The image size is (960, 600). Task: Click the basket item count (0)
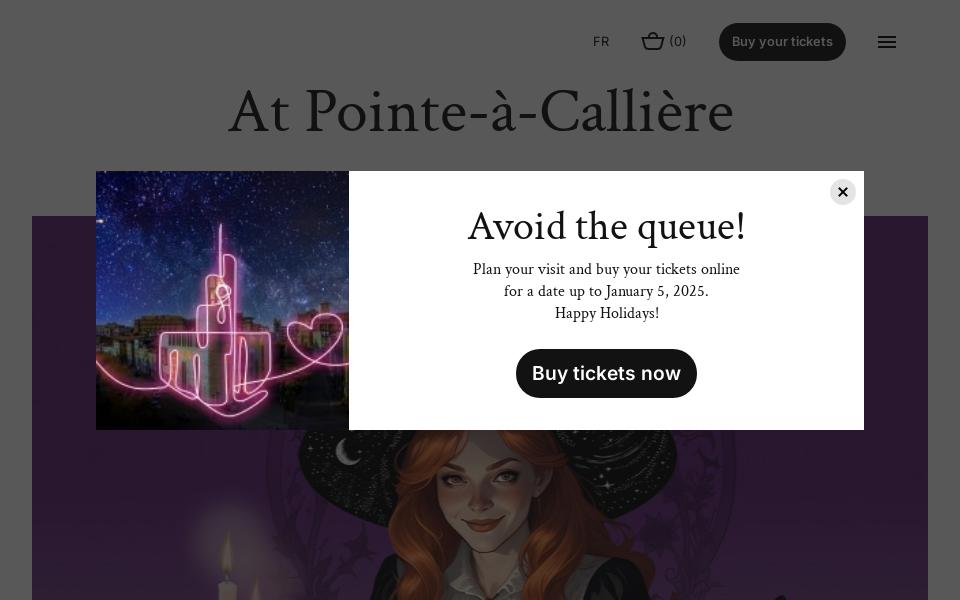pos(678,41)
